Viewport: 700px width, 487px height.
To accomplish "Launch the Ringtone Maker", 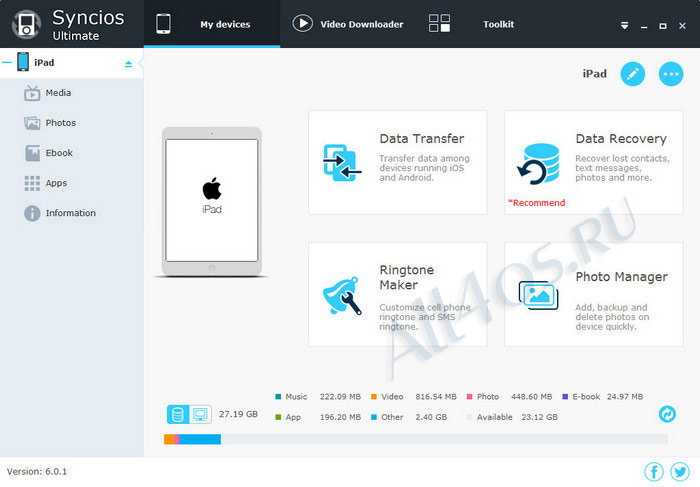I will (x=397, y=294).
